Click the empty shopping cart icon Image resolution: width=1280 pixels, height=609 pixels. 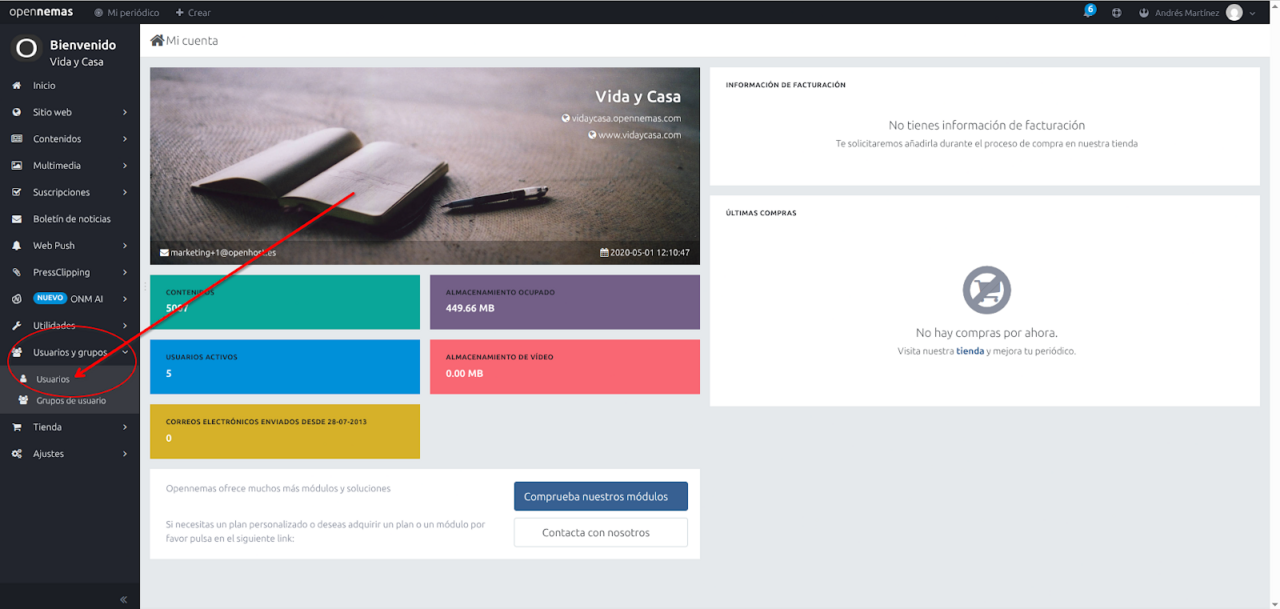(x=986, y=291)
